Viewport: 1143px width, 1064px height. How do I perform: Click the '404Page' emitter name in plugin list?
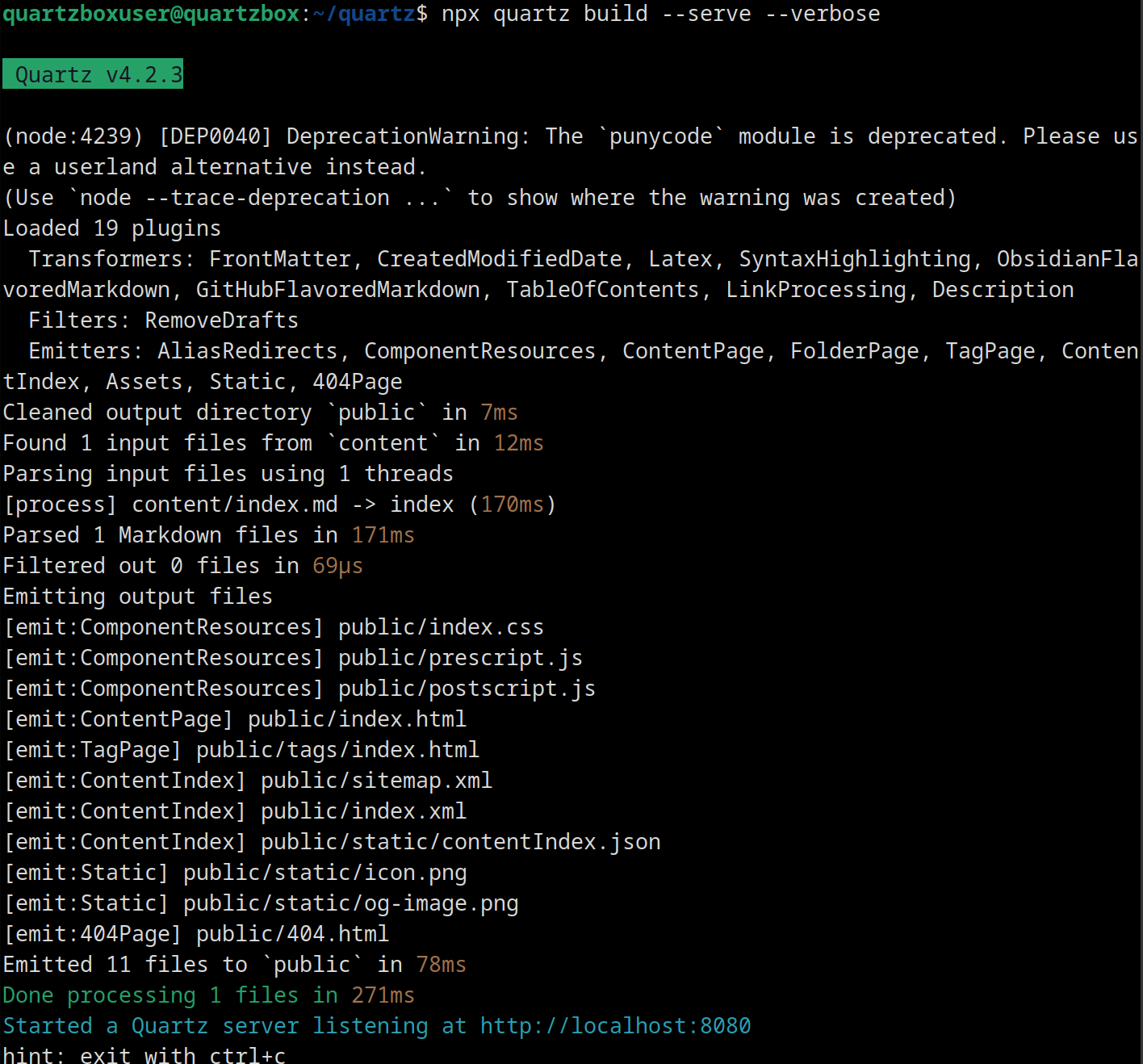pos(357,382)
